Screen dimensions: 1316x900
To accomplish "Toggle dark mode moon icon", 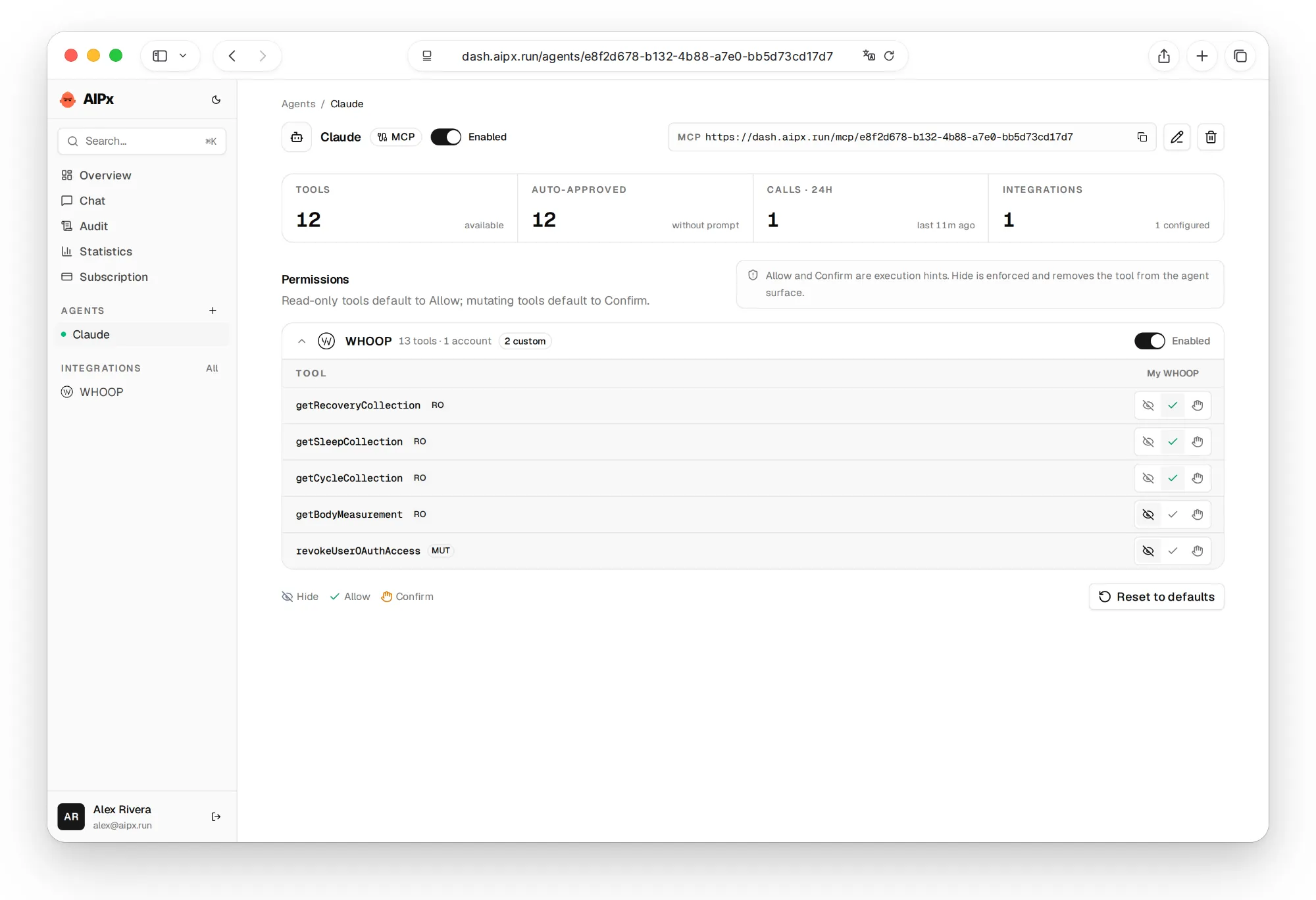I will point(216,99).
